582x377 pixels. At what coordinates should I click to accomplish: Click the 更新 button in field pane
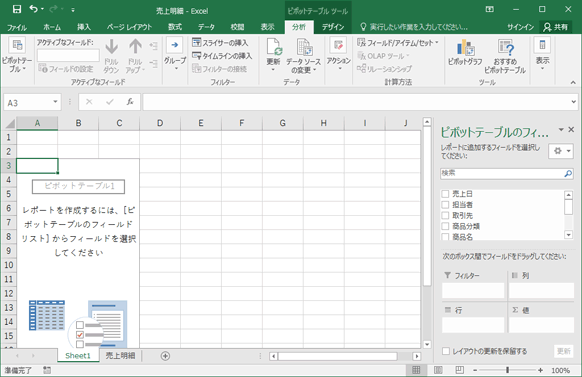click(x=563, y=351)
